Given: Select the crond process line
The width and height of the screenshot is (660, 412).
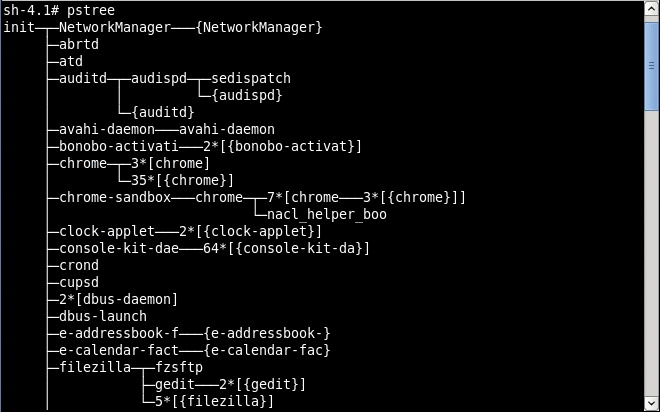Looking at the screenshot, I should pyautogui.click(x=78, y=265).
